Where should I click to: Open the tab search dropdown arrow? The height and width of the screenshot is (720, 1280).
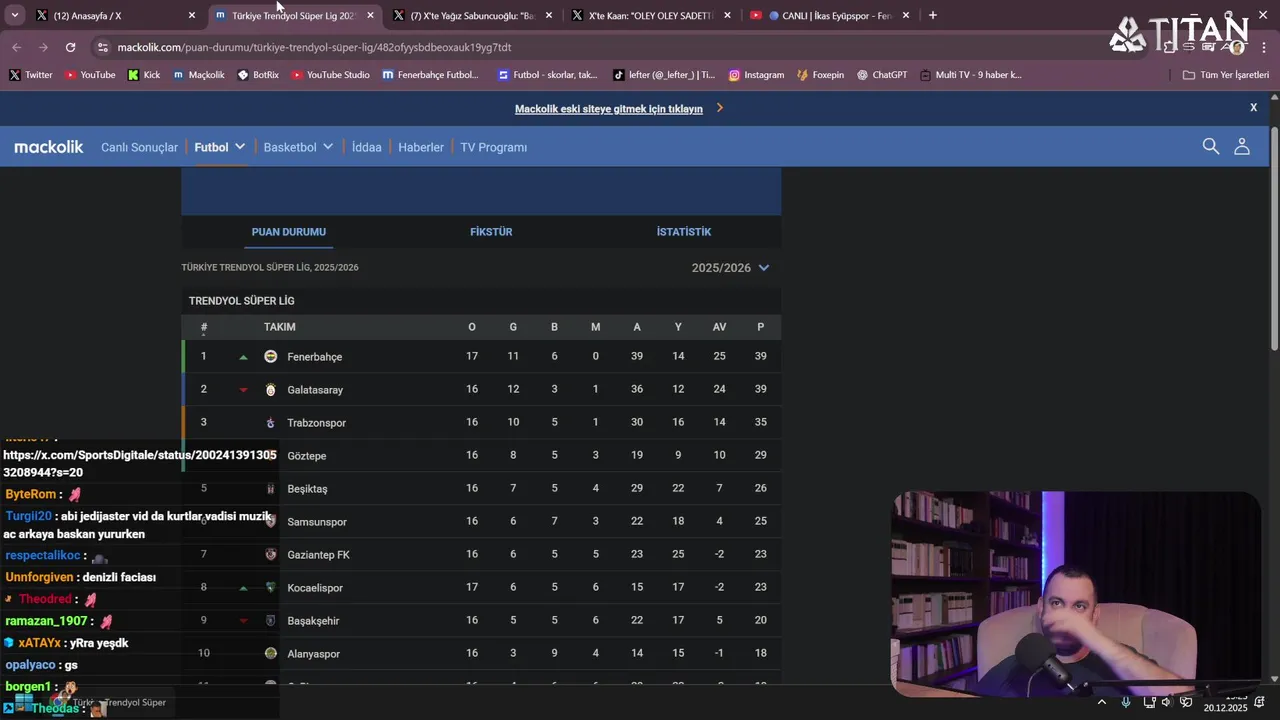click(14, 15)
